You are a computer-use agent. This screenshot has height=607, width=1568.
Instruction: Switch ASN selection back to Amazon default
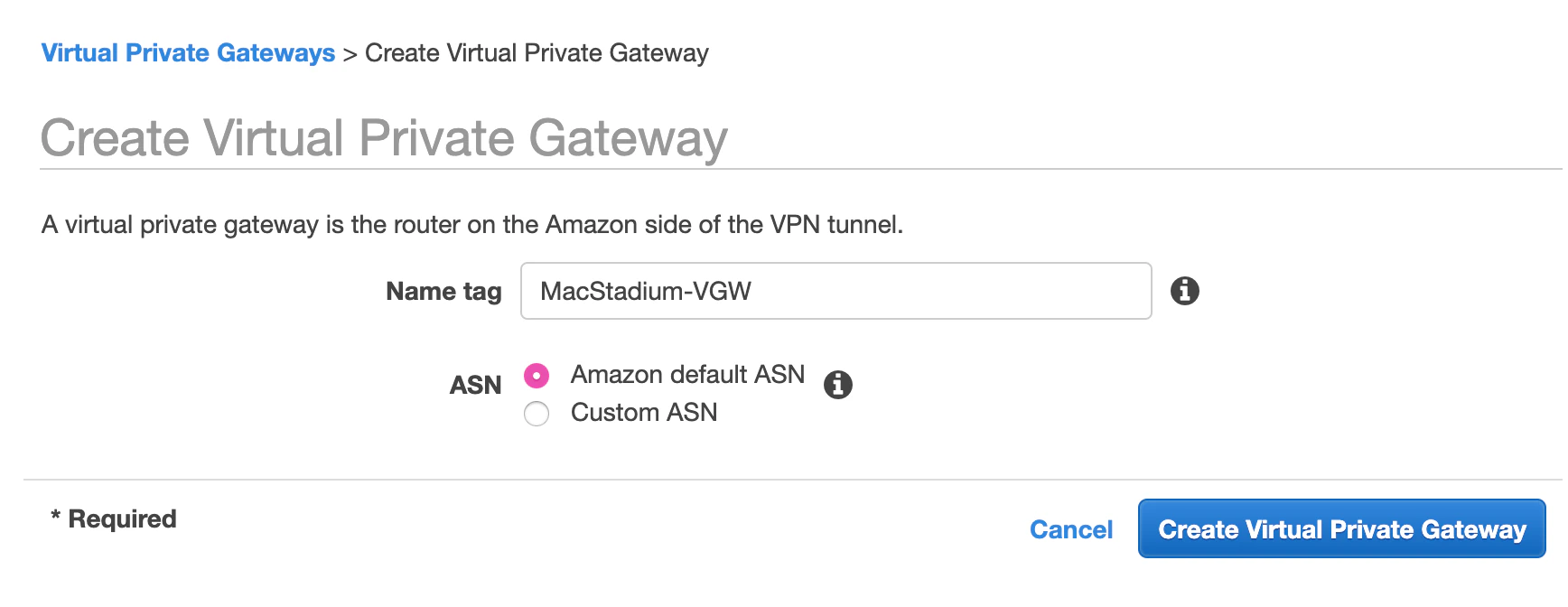pyautogui.click(x=537, y=376)
